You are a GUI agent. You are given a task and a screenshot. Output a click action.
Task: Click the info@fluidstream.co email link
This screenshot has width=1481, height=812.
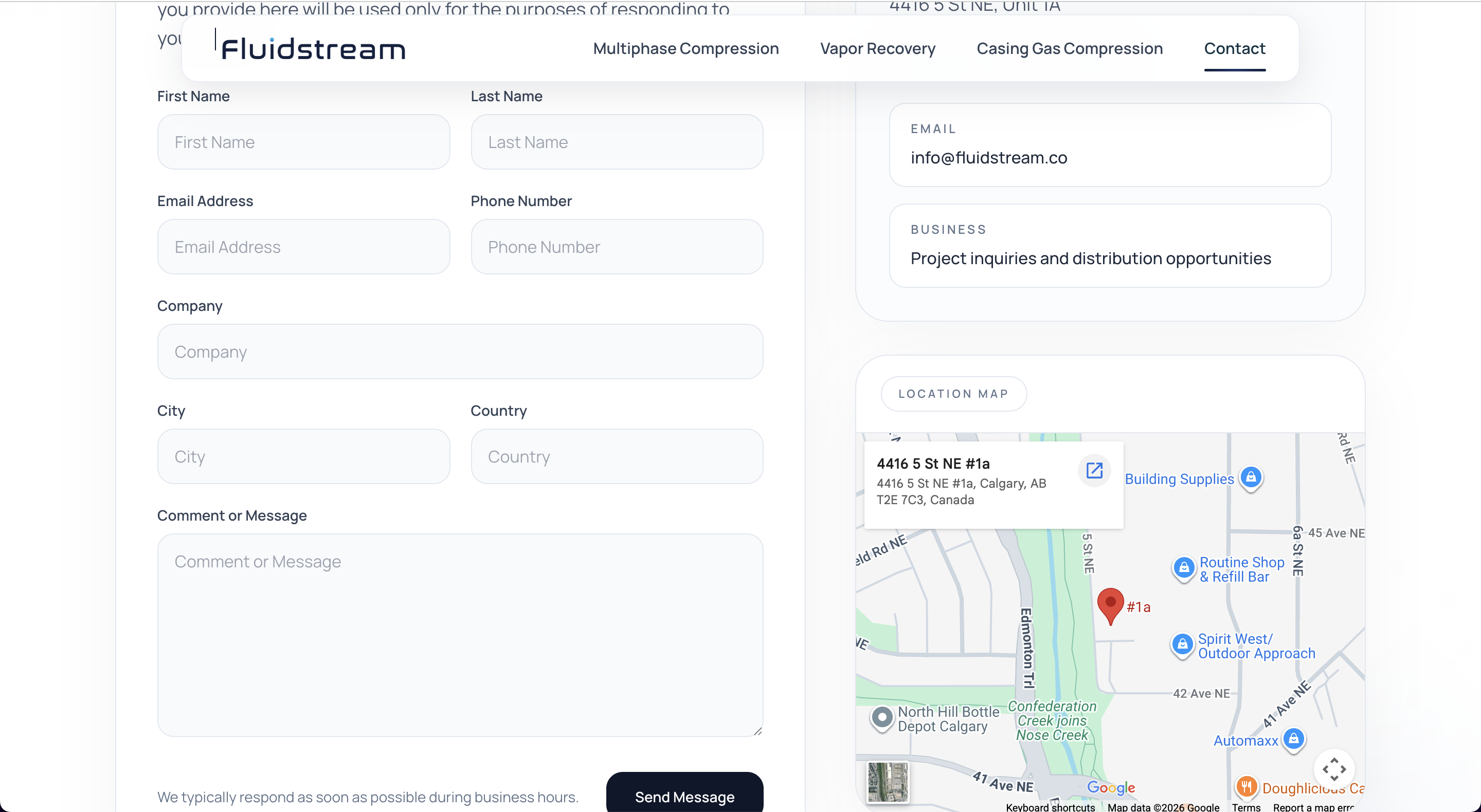coord(988,157)
